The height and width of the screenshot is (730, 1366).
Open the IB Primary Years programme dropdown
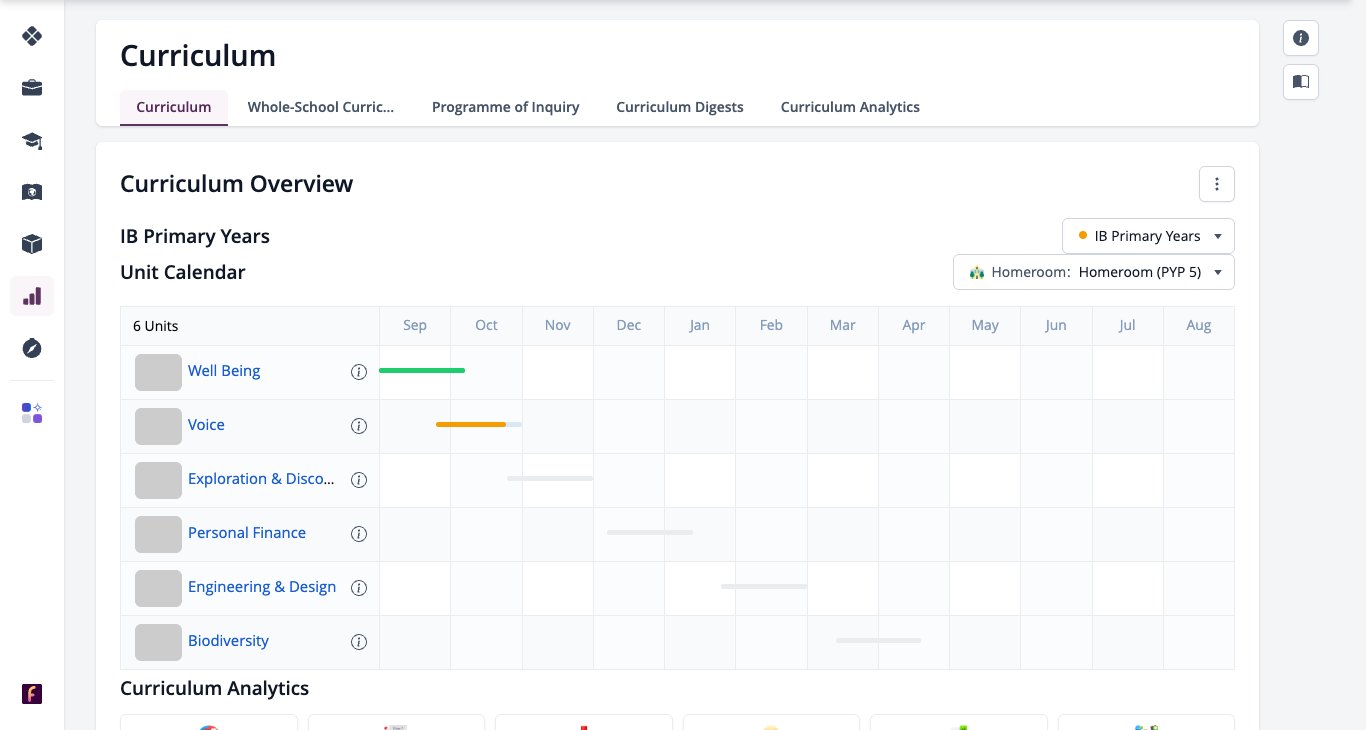[x=1148, y=236]
